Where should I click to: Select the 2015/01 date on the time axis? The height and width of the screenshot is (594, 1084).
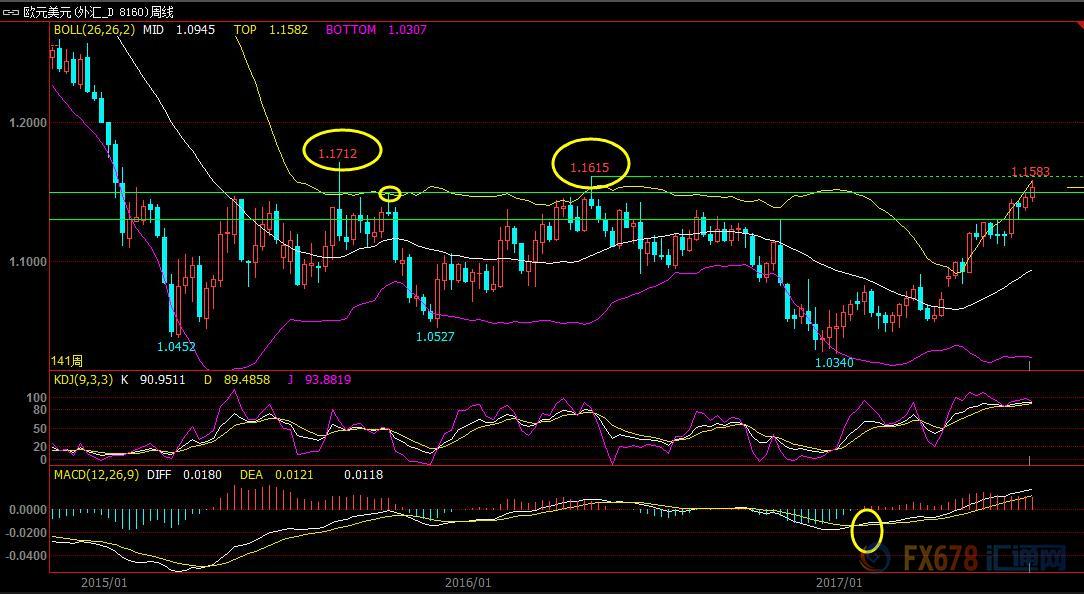(103, 582)
